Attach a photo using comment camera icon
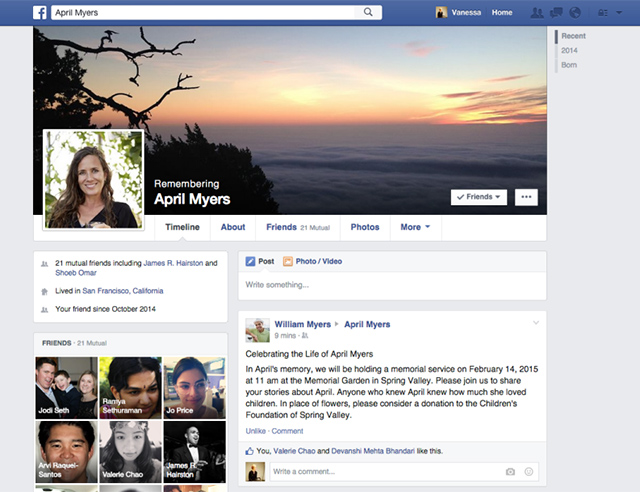 click(x=510, y=471)
